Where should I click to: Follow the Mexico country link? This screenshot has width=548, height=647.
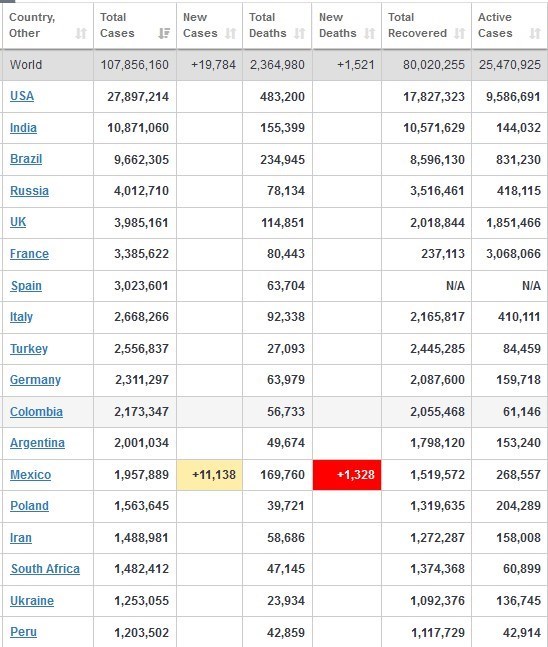pos(31,475)
